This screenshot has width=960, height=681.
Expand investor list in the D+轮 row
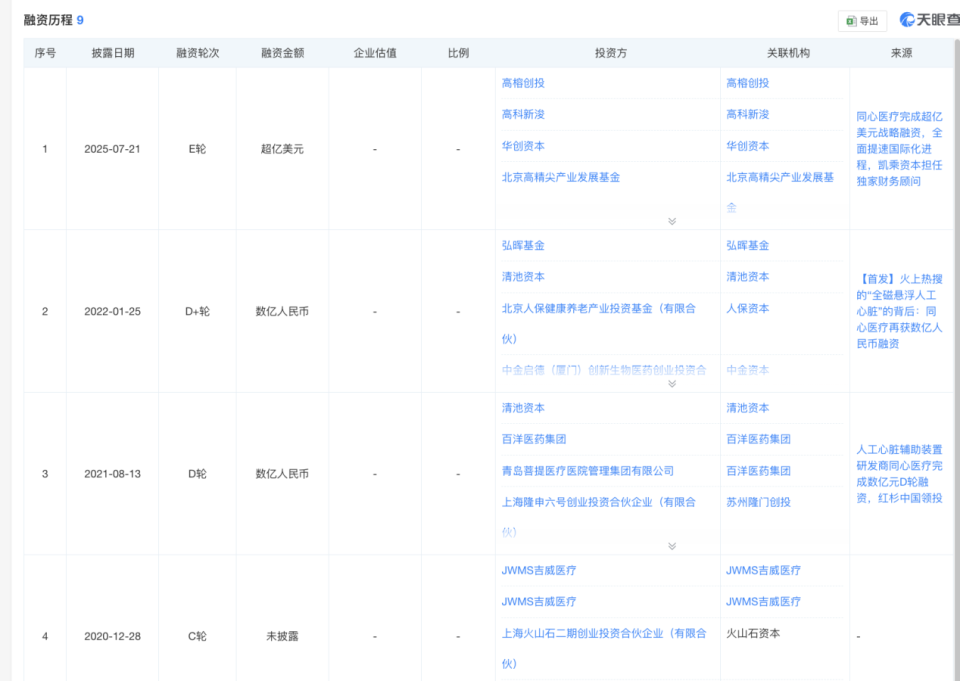pyautogui.click(x=672, y=383)
